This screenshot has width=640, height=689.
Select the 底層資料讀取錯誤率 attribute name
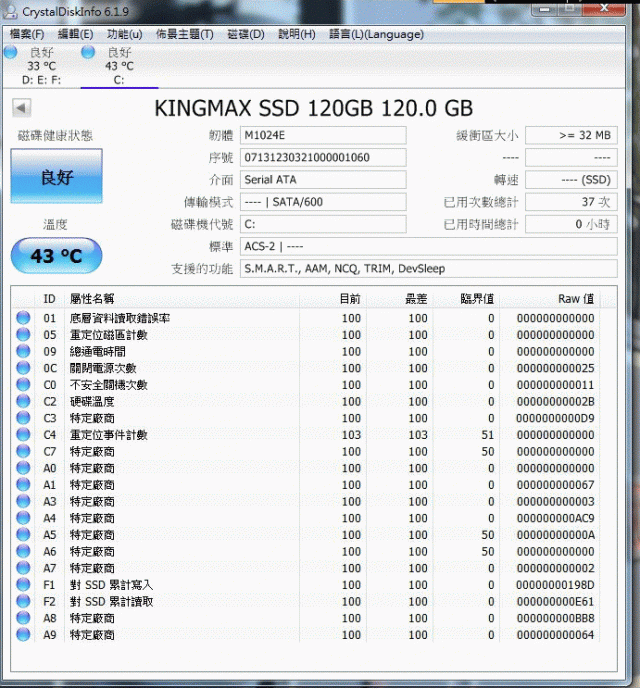(120, 318)
